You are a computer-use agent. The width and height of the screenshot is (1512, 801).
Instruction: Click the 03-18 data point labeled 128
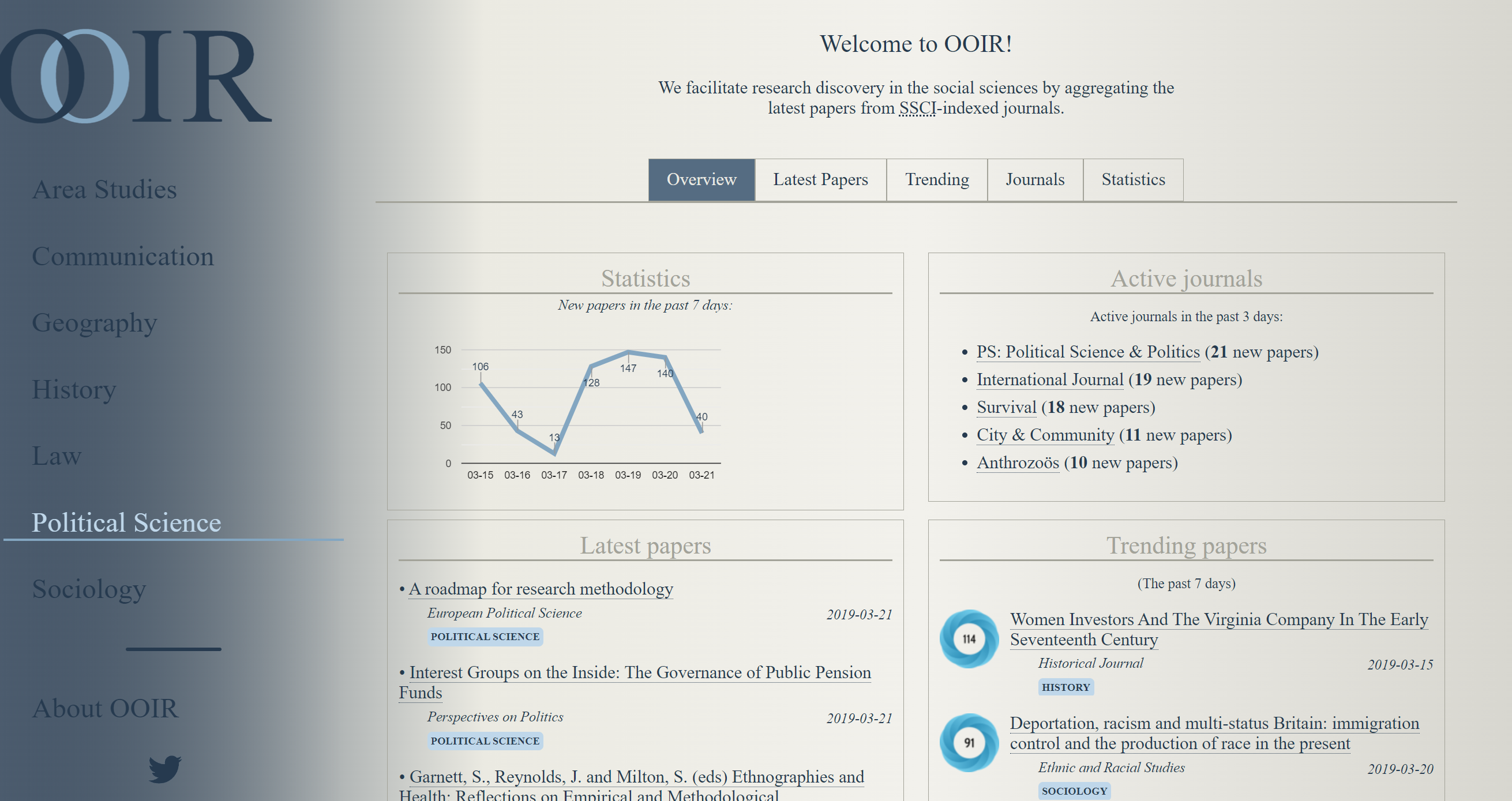[591, 366]
